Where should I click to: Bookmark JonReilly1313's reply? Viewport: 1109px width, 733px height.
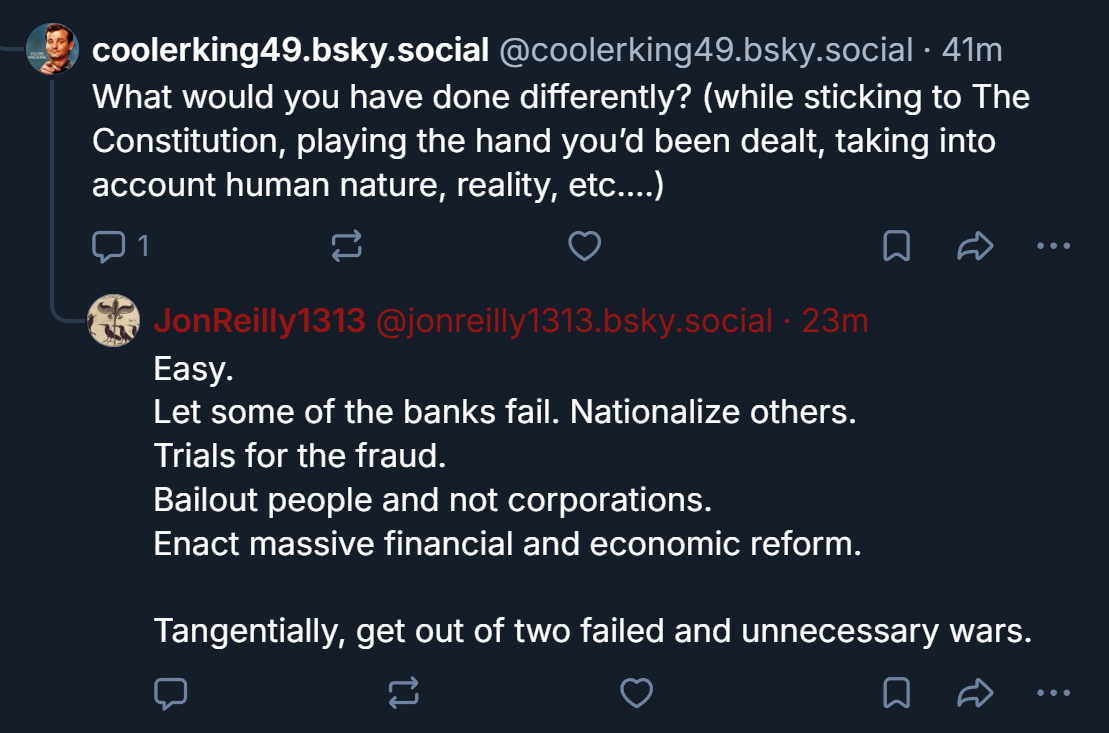(897, 692)
